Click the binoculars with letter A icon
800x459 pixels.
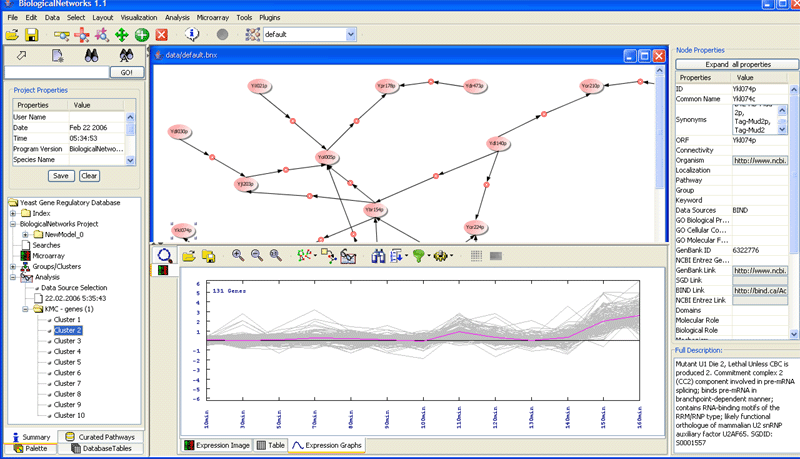click(x=126, y=56)
